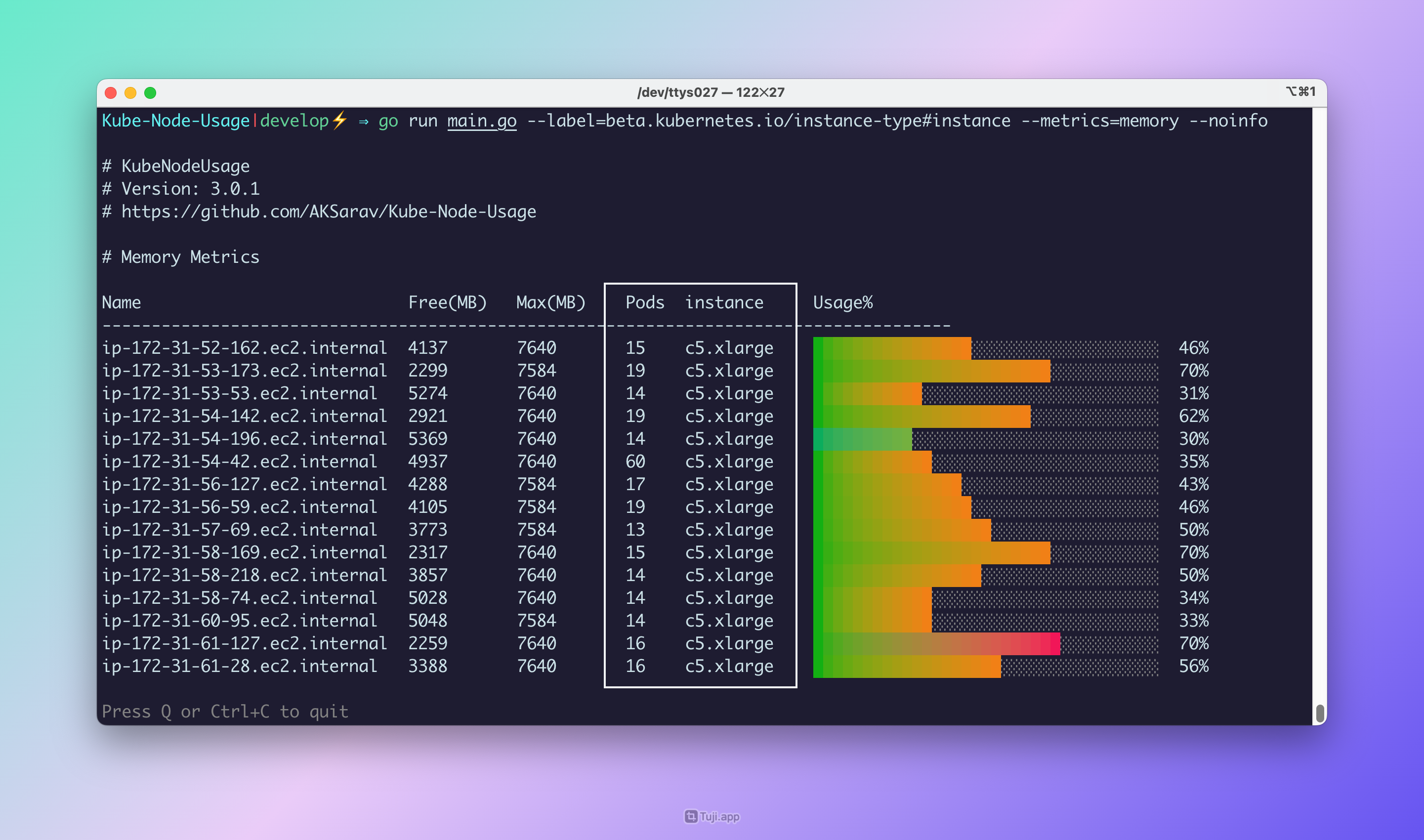
Task: Click the yellow minimize window button
Action: [130, 93]
